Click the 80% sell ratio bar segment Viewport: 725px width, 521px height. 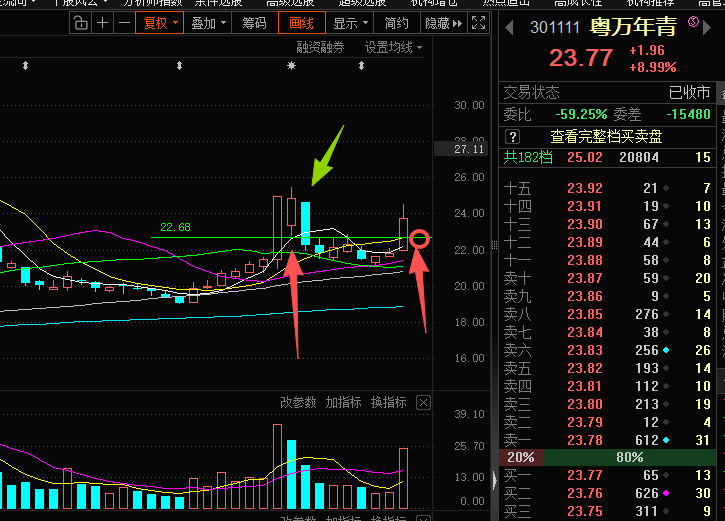point(629,457)
